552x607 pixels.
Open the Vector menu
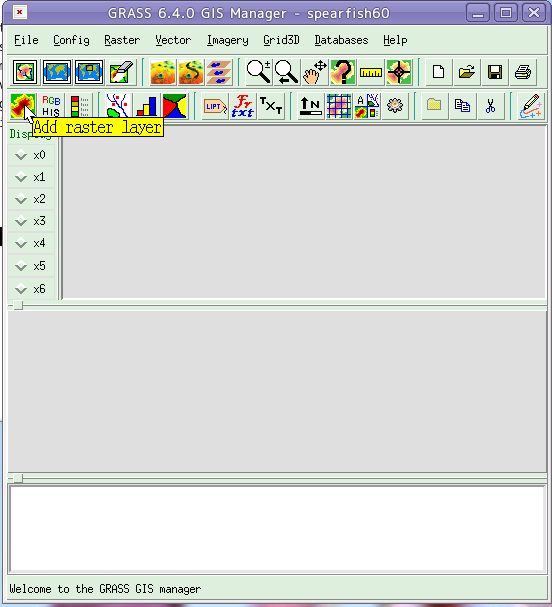[x=173, y=40]
